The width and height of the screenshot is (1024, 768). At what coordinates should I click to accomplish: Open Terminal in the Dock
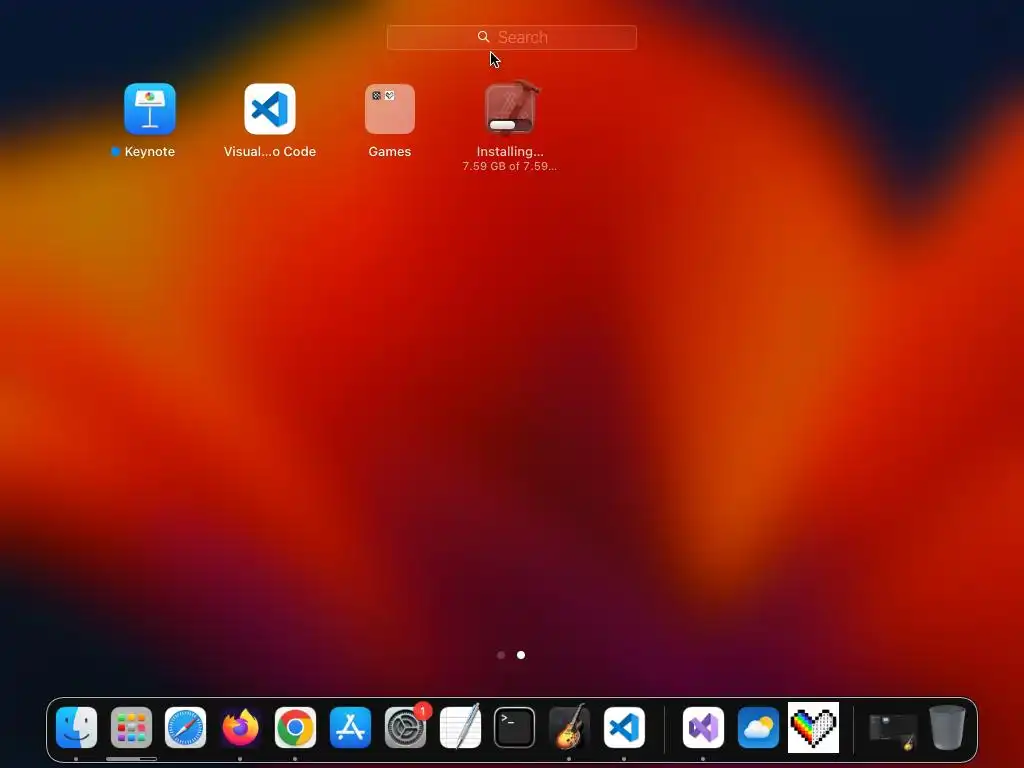[515, 728]
